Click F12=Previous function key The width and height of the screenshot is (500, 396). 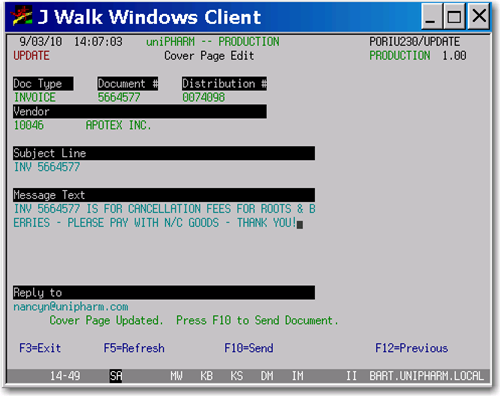pyautogui.click(x=412, y=348)
